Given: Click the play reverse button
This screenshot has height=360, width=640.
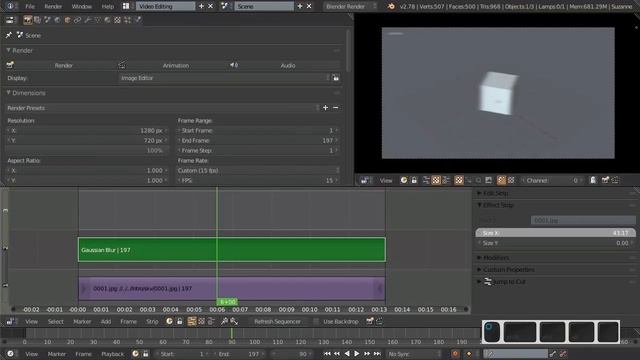Looking at the screenshot, I should coord(347,354).
